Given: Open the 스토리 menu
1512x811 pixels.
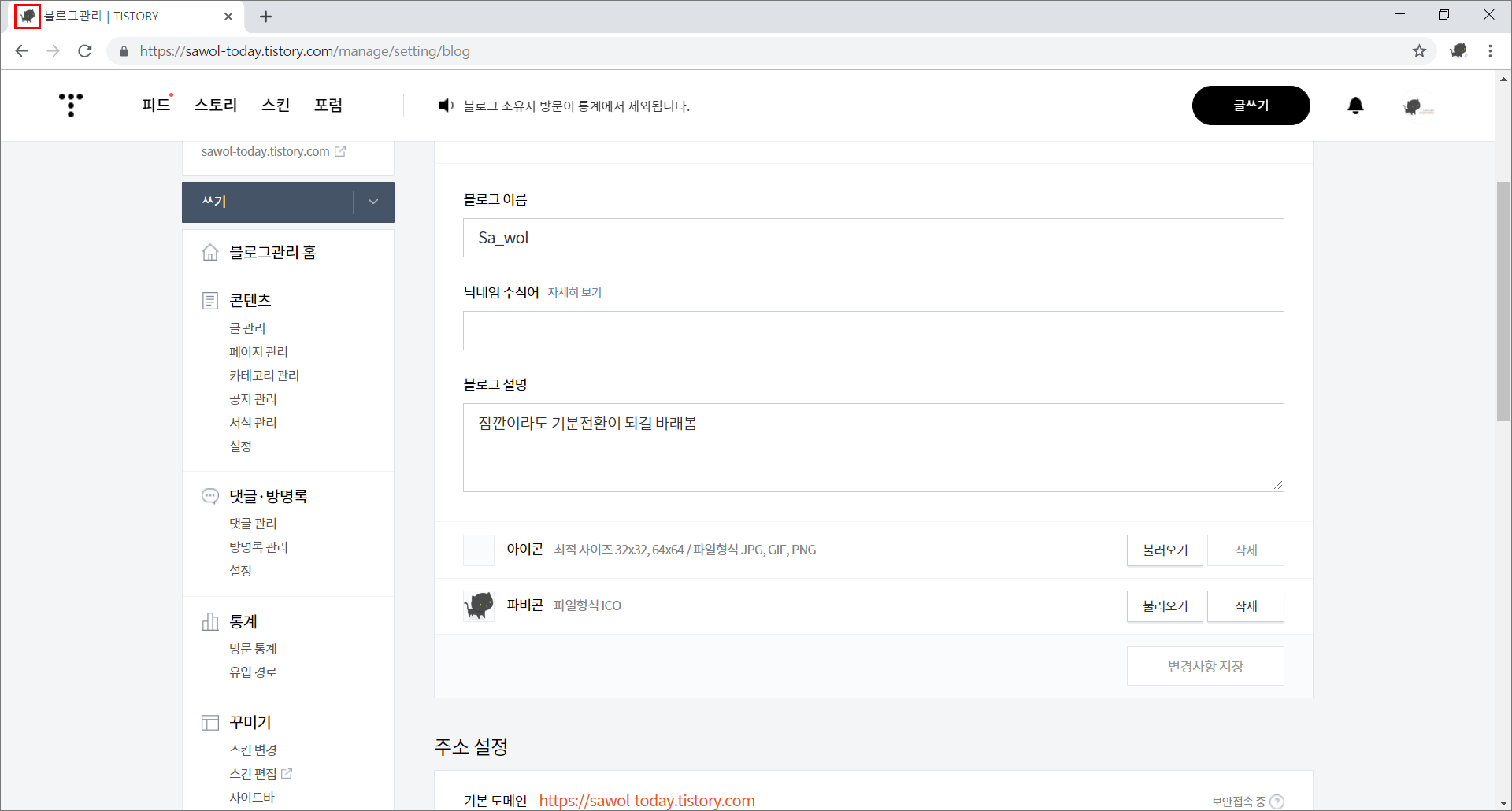Looking at the screenshot, I should pyautogui.click(x=216, y=105).
